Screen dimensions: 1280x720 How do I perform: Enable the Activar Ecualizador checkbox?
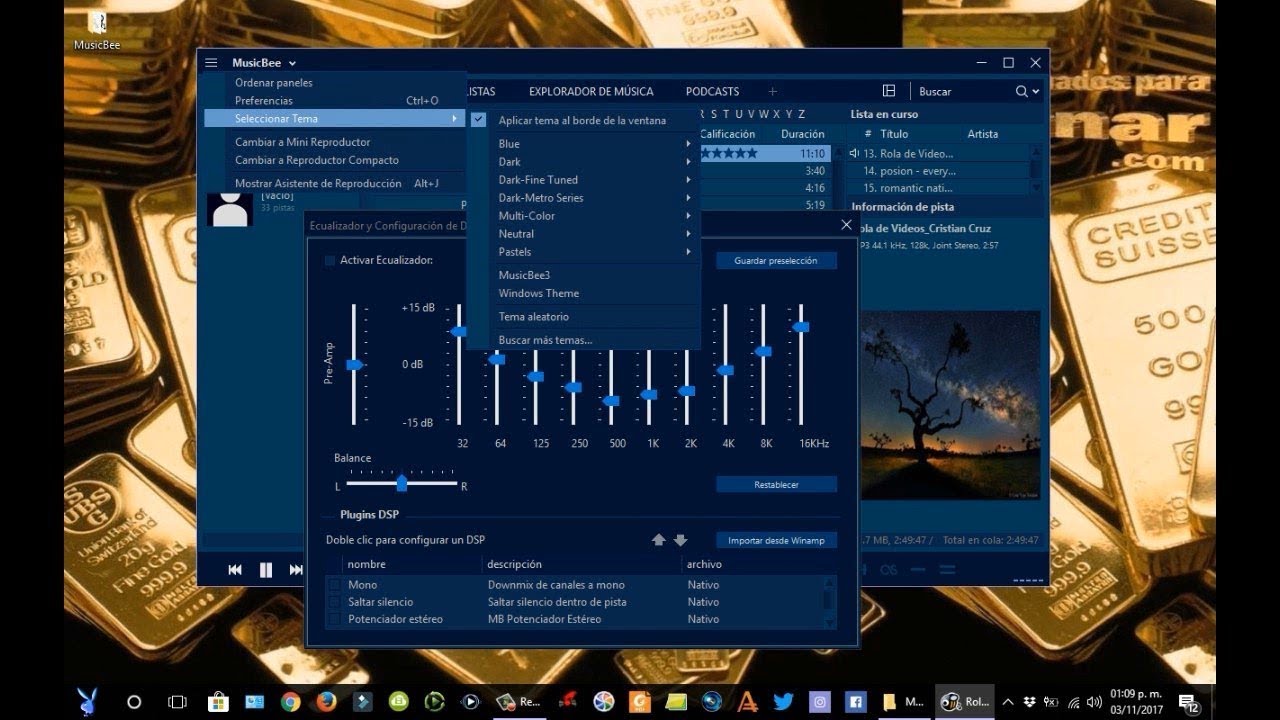[330, 261]
